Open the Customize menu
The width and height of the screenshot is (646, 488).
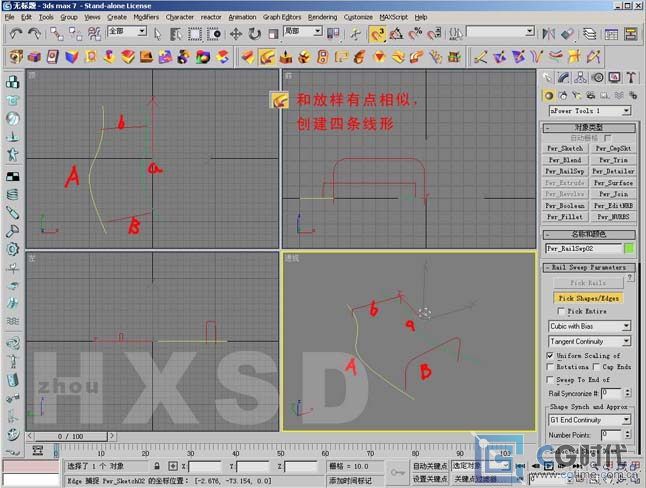tap(358, 17)
